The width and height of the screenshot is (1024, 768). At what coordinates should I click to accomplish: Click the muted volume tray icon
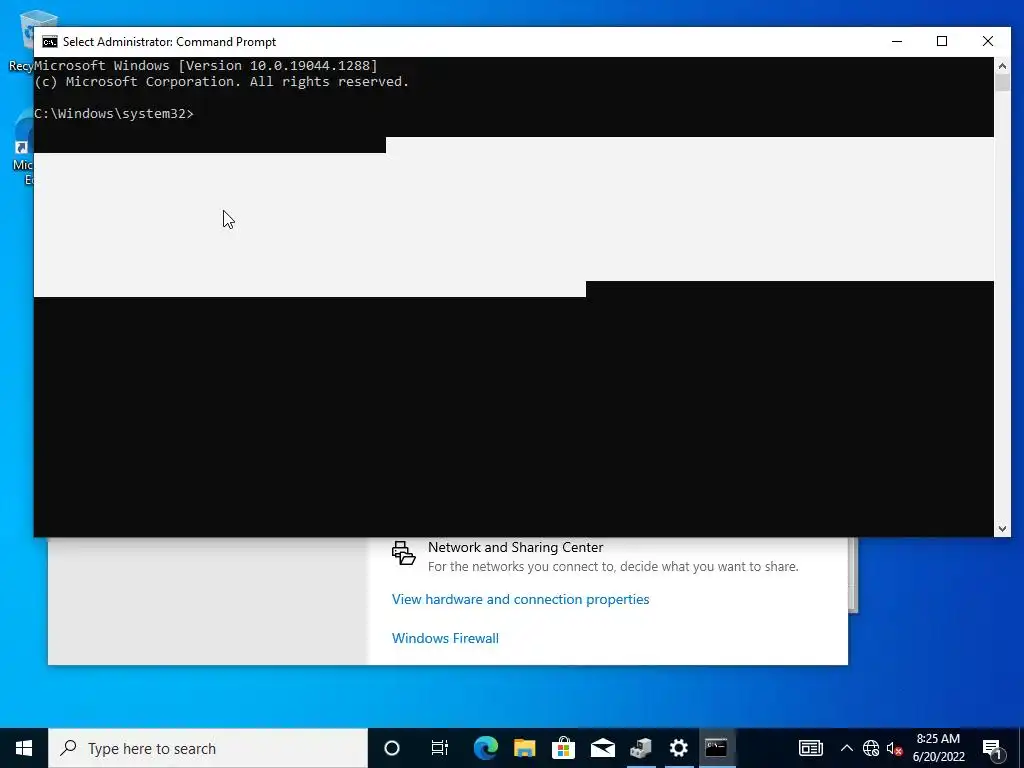click(x=894, y=748)
